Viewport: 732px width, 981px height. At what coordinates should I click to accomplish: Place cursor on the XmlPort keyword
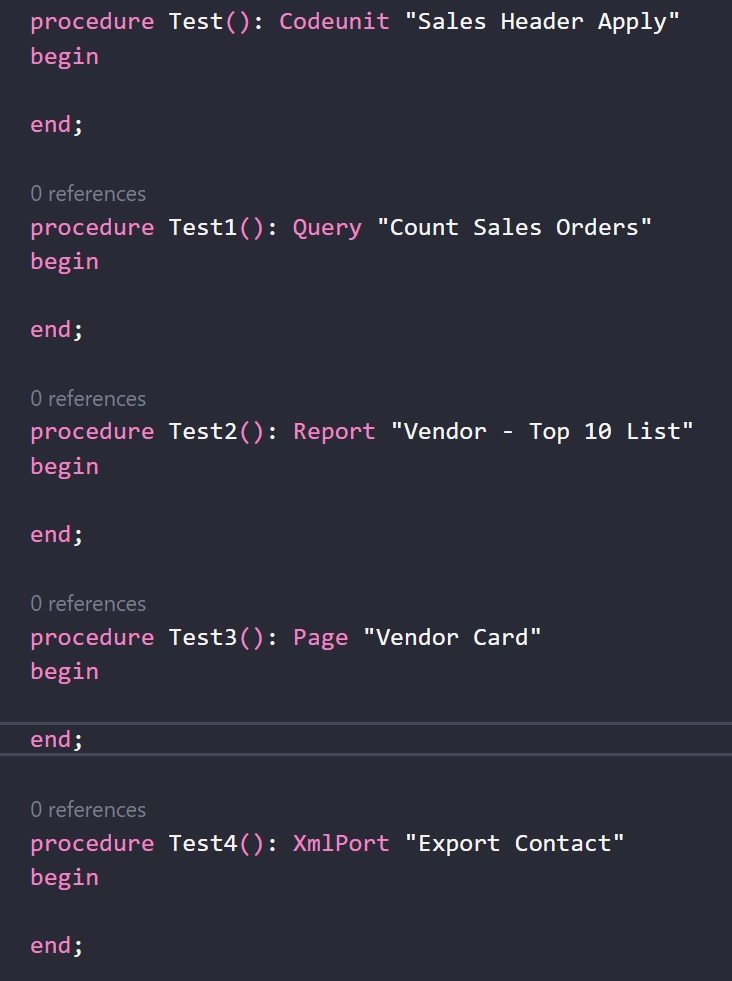(341, 844)
